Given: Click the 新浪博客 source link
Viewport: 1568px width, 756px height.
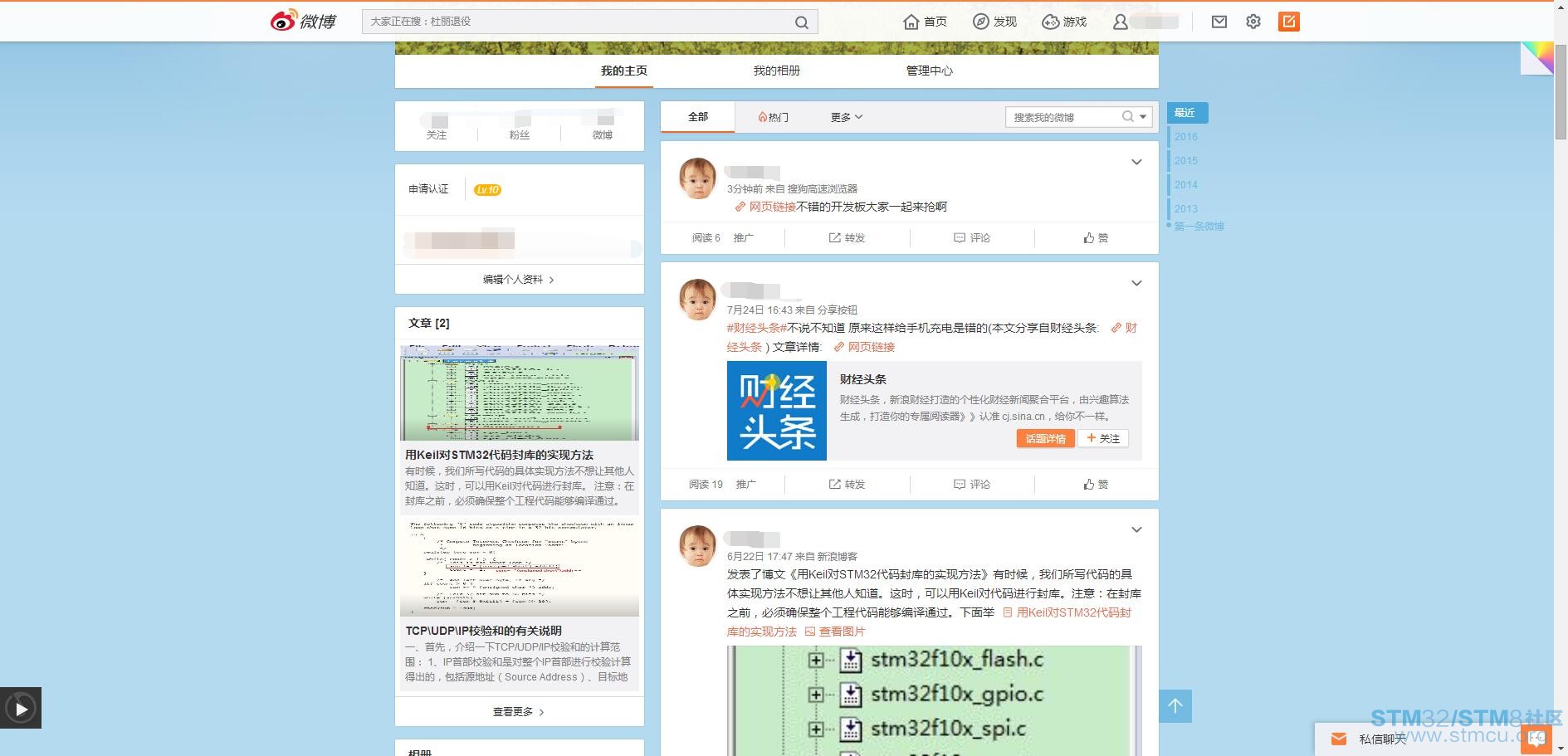Looking at the screenshot, I should [838, 557].
